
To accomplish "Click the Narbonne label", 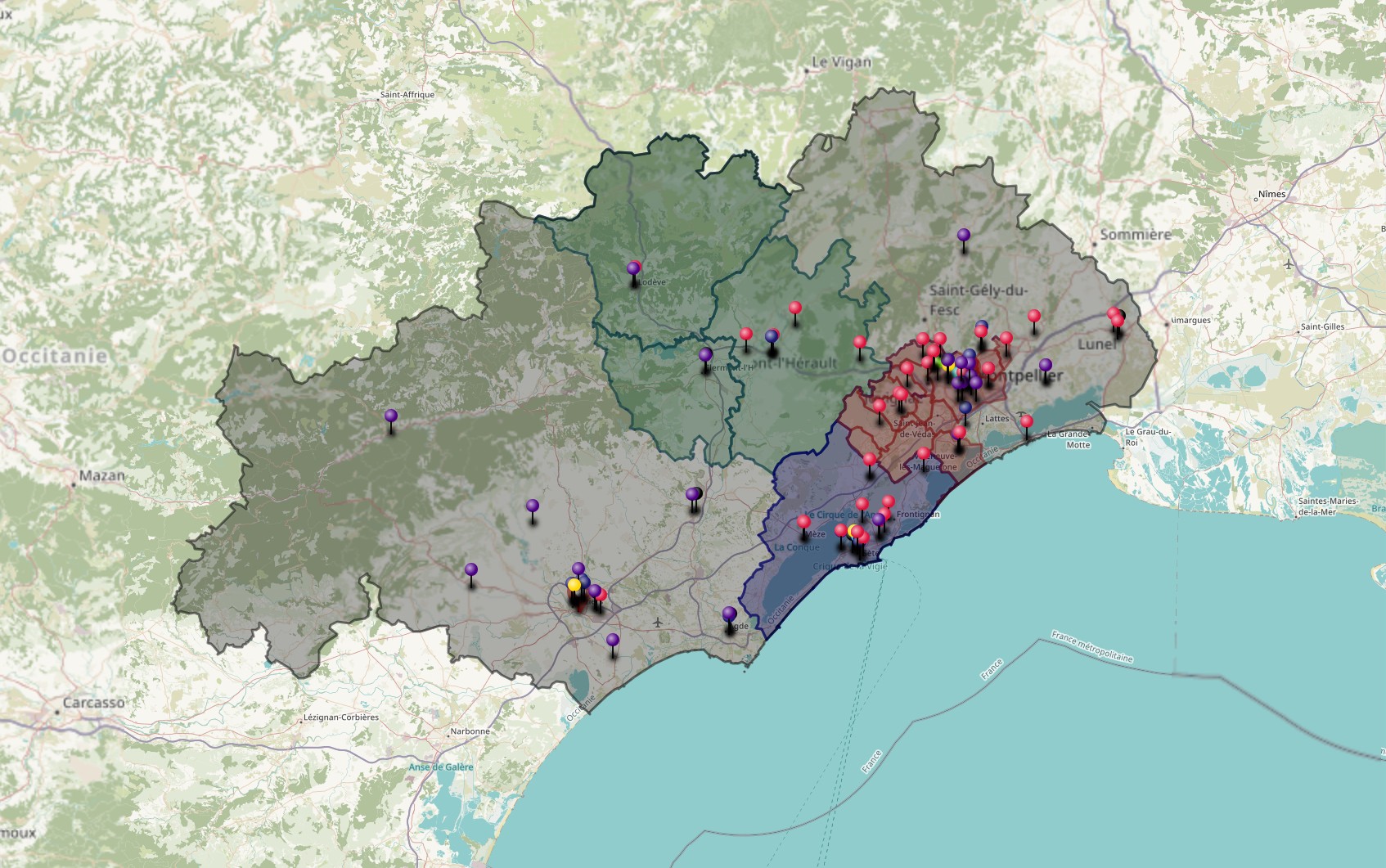I will 470,732.
